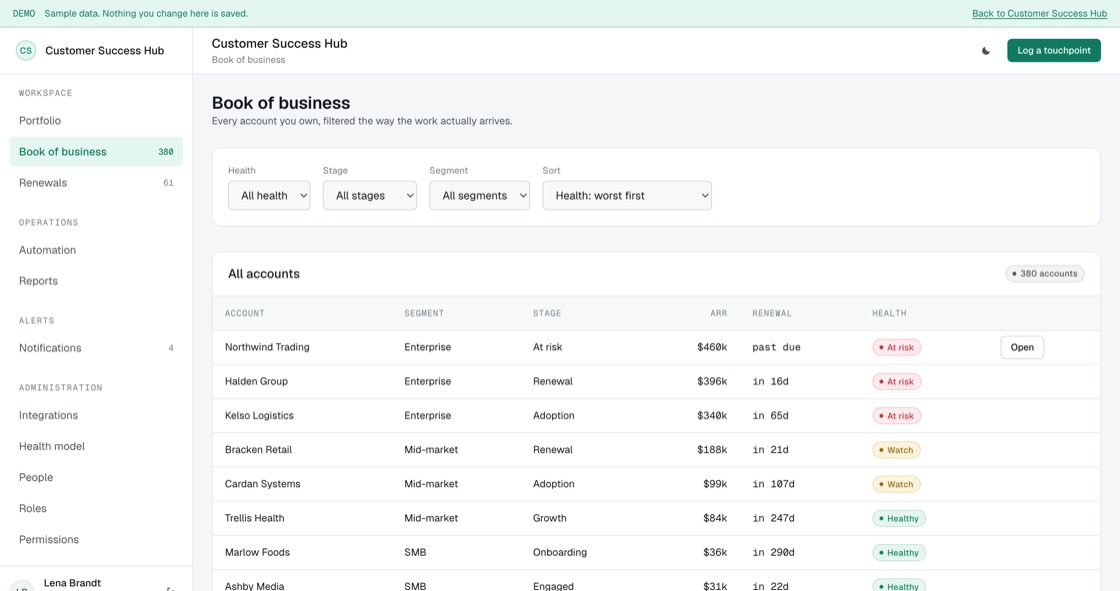
Task: Click $188k ARR value
Action: pos(712,450)
